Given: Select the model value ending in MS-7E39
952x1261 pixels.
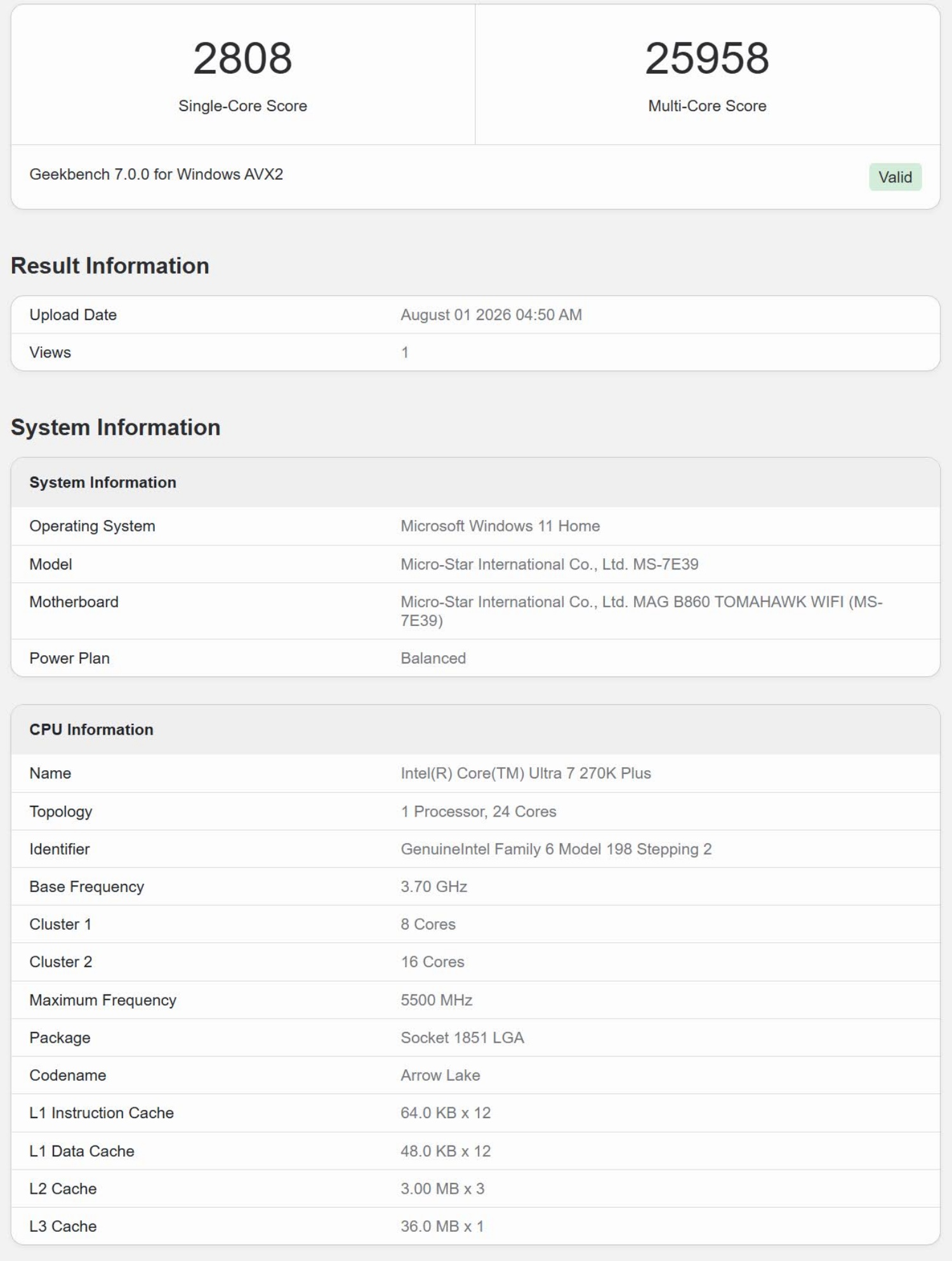Looking at the screenshot, I should [550, 564].
